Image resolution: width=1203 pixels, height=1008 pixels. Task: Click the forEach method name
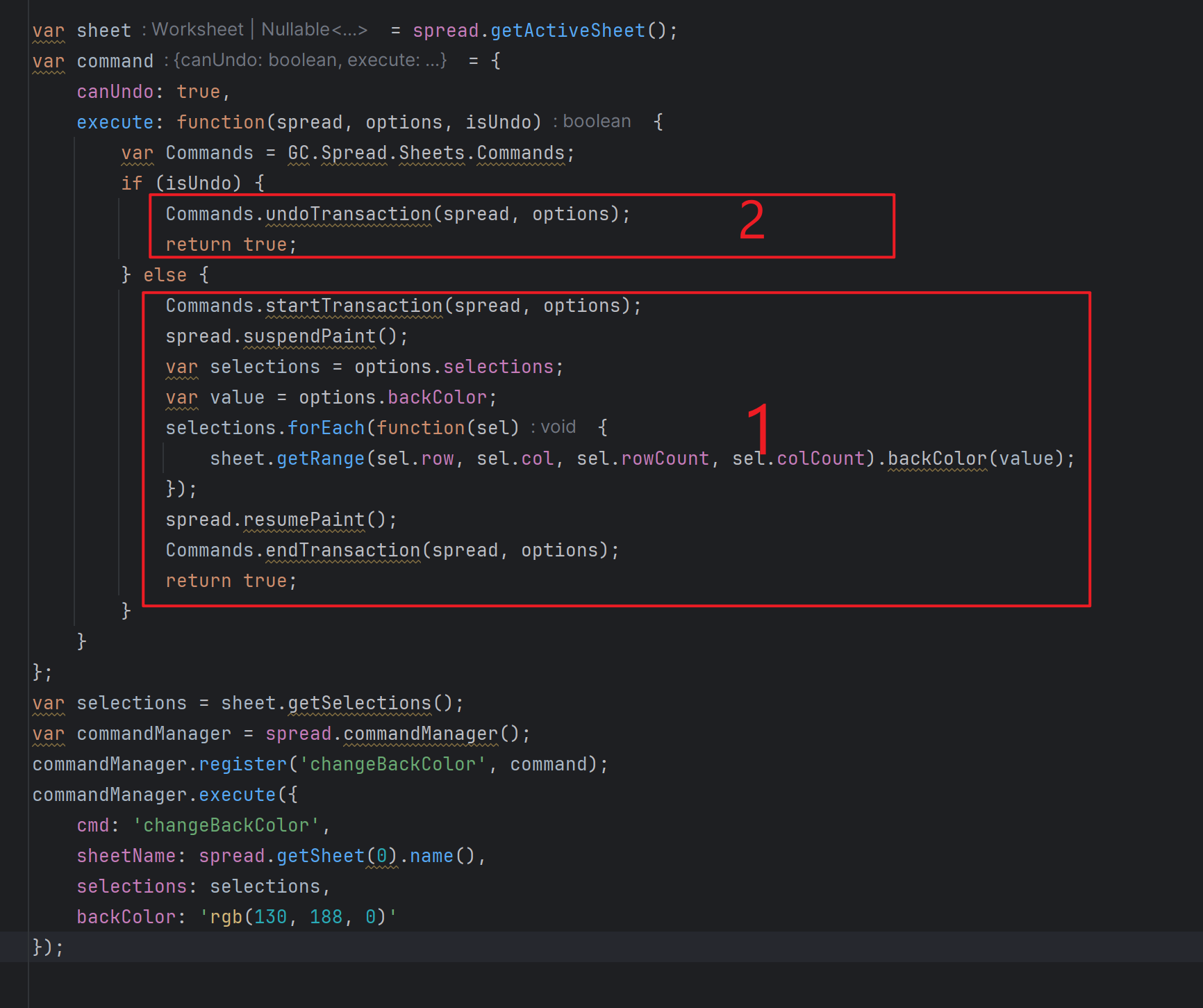click(x=326, y=428)
